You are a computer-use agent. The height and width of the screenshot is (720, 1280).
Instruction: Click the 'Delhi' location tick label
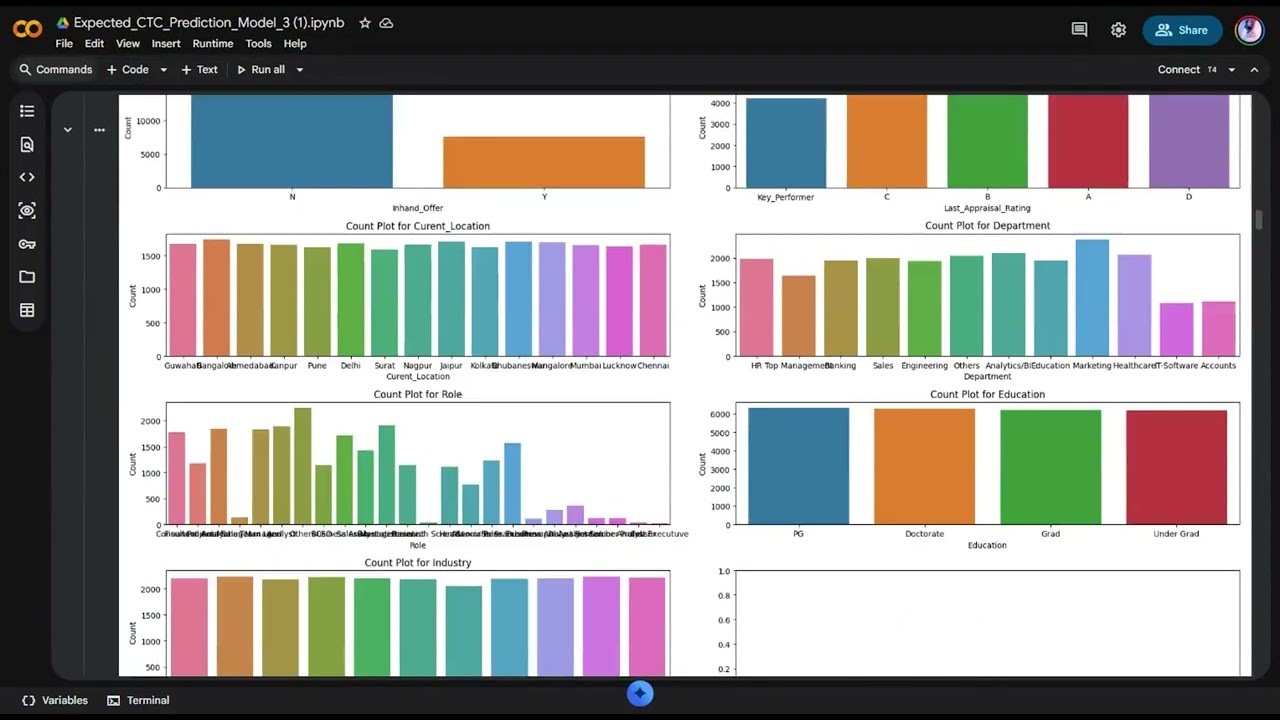350,366
